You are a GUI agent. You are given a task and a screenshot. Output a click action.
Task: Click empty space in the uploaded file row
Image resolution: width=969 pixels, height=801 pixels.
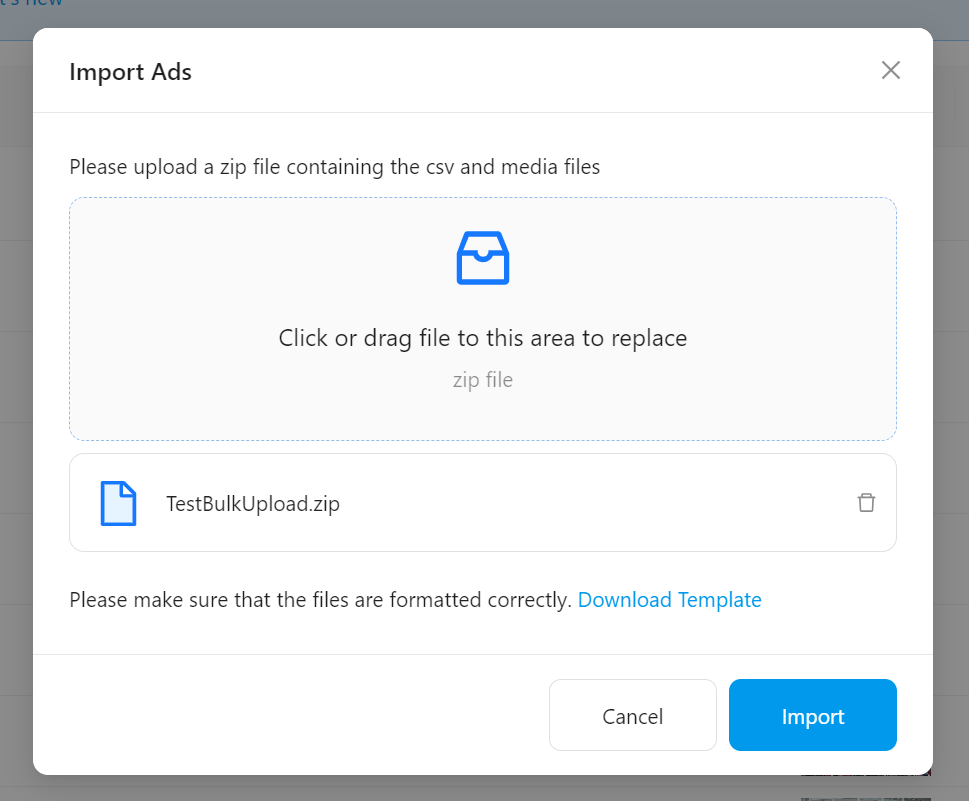600,503
